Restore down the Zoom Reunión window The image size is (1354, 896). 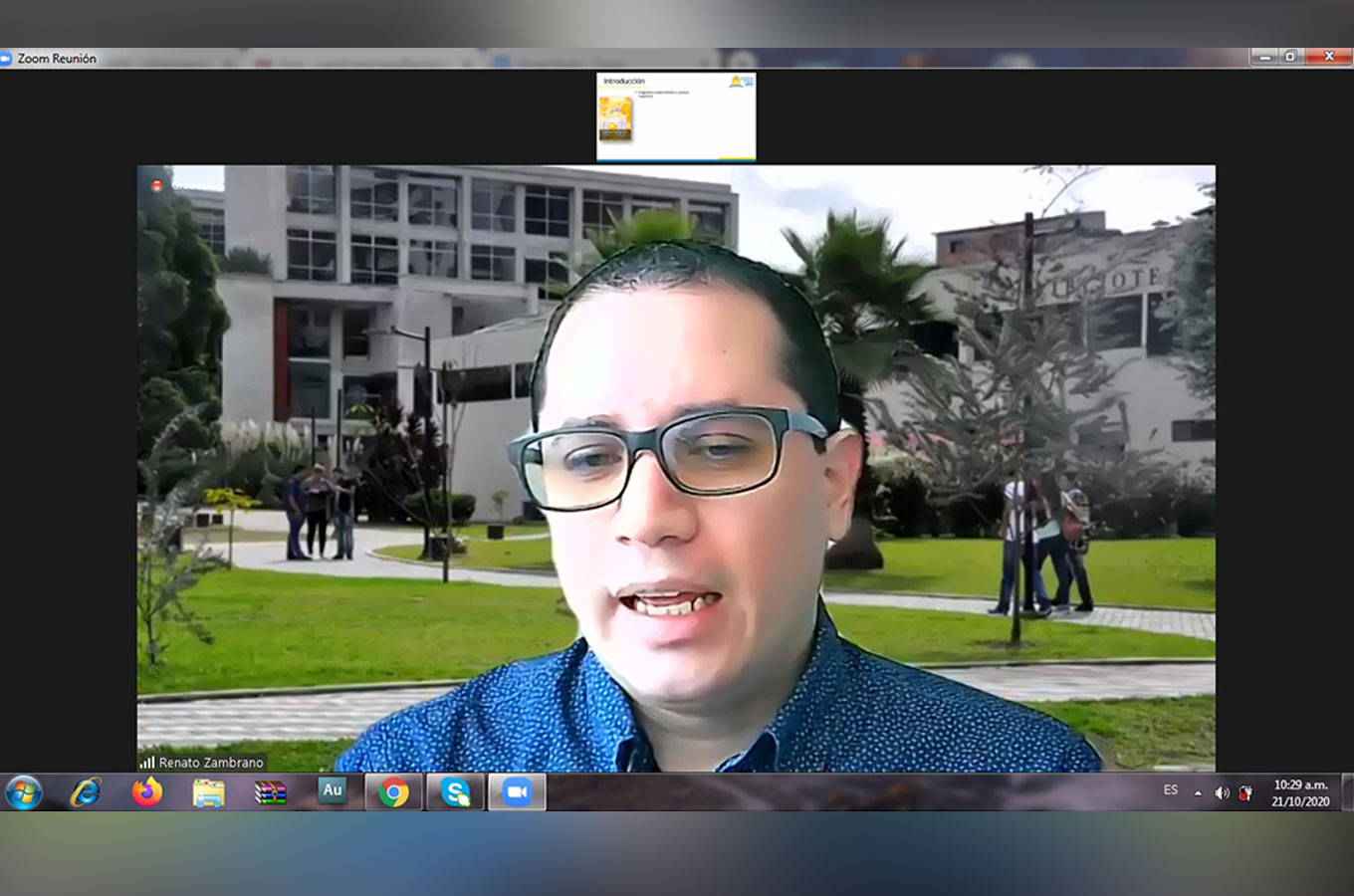tap(1291, 58)
